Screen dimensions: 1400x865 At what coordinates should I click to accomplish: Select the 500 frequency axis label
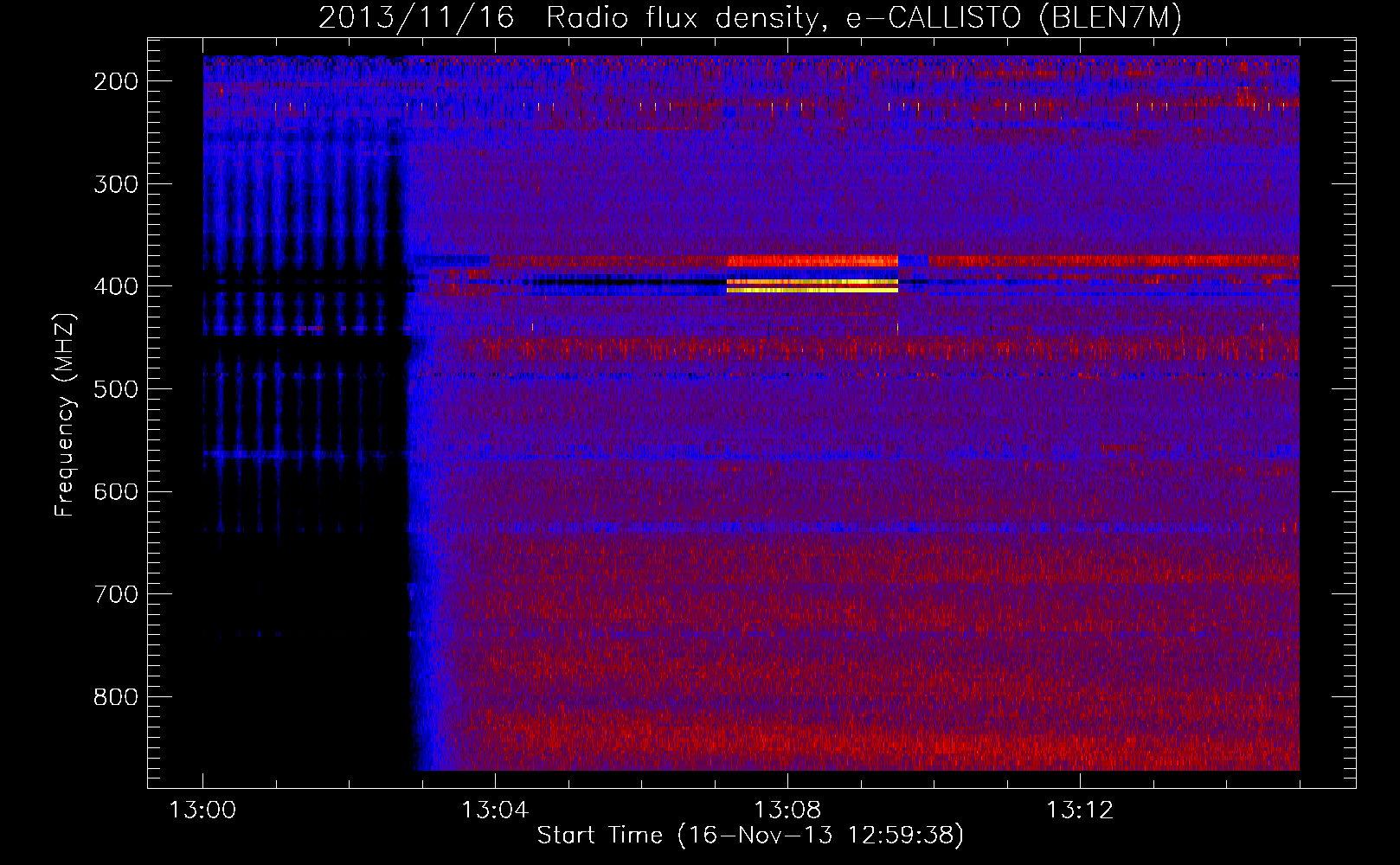(115, 389)
